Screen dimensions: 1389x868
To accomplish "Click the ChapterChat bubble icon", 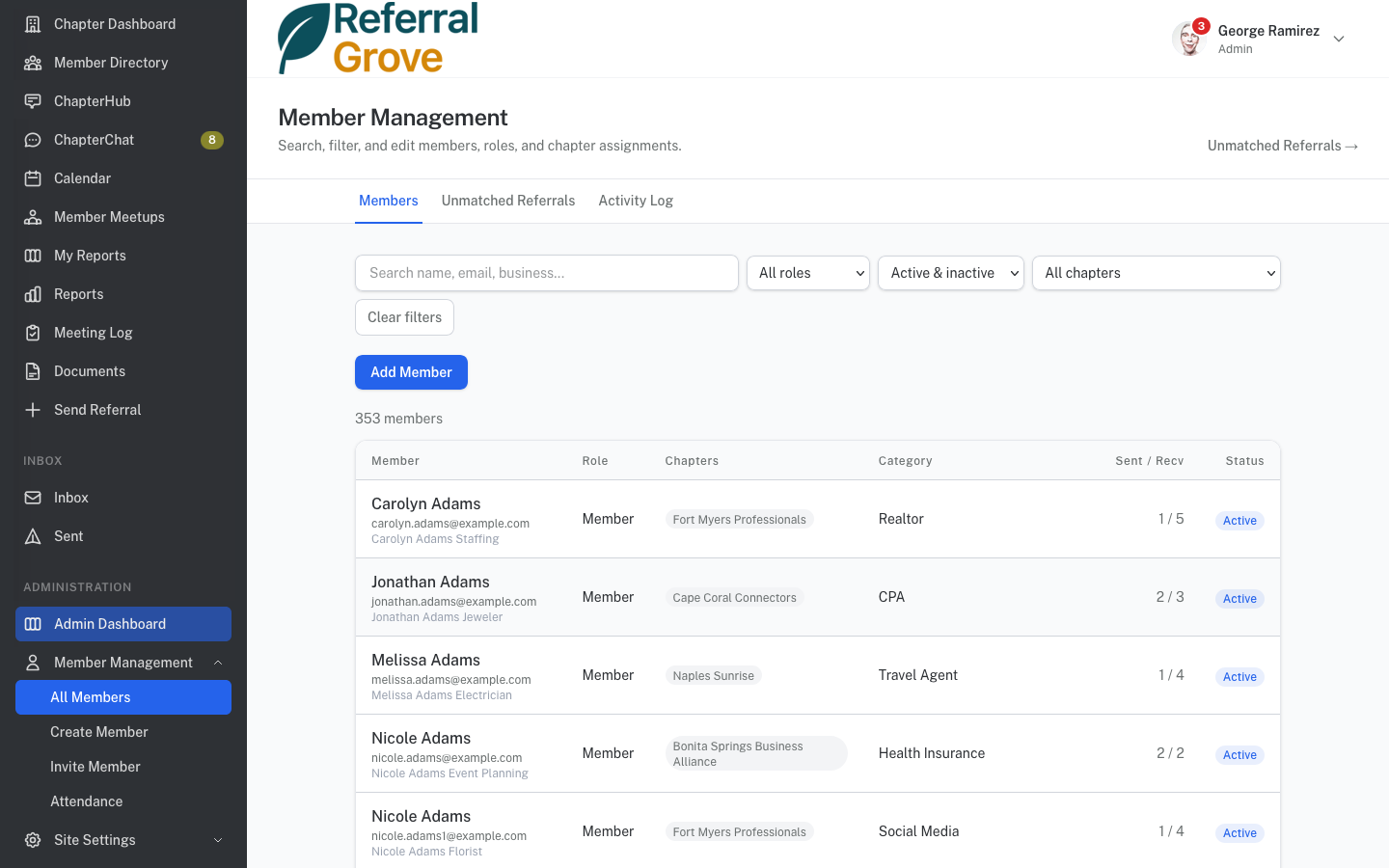I will 33,140.
